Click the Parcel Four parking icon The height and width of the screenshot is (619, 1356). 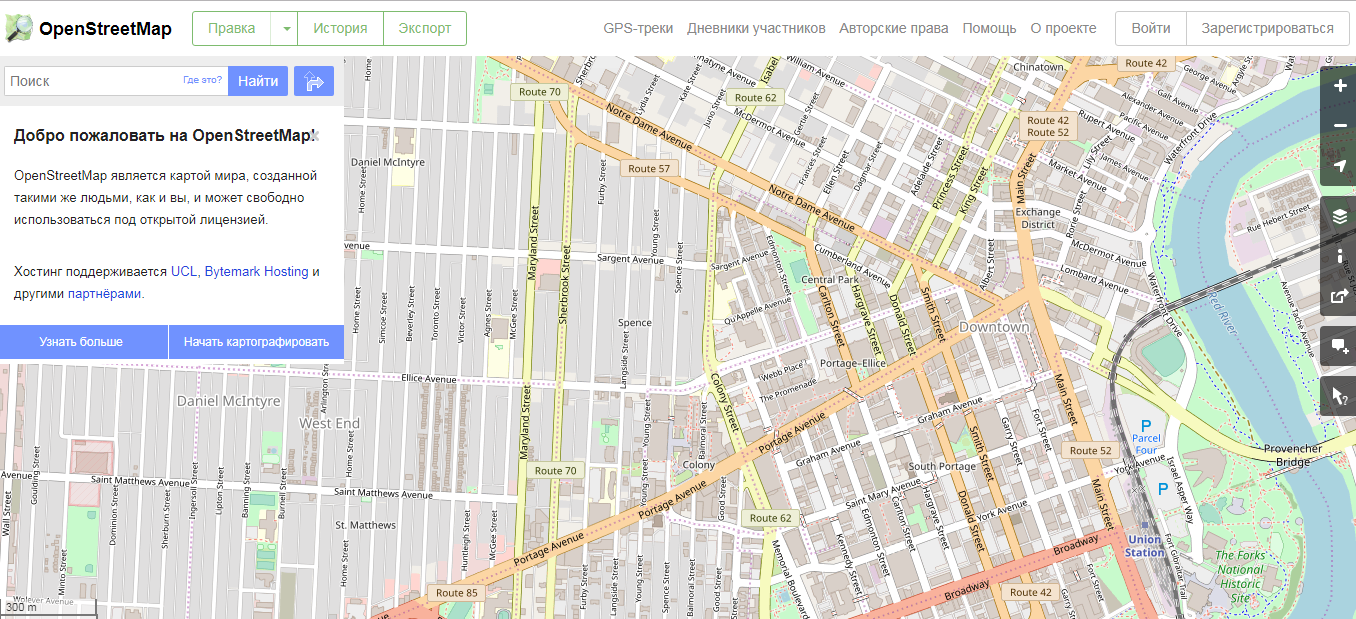(1146, 425)
